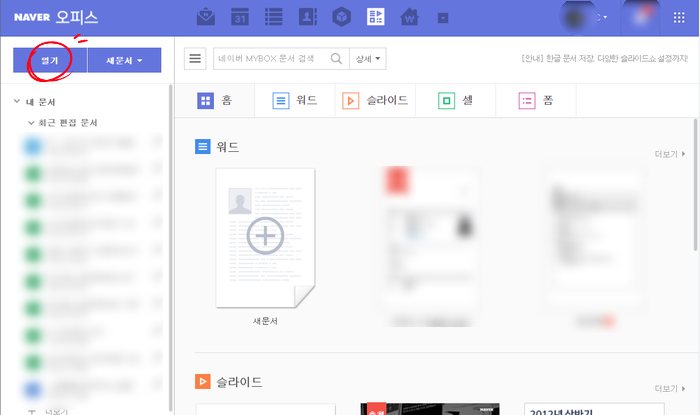Open the dark photo slide thumbnail

[x=430, y=409]
